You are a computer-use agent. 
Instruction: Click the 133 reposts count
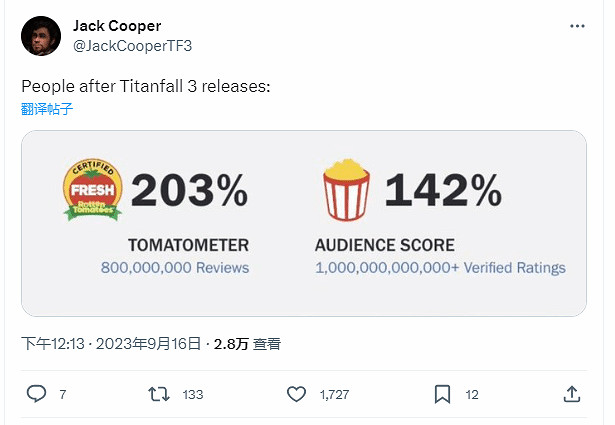pyautogui.click(x=192, y=395)
